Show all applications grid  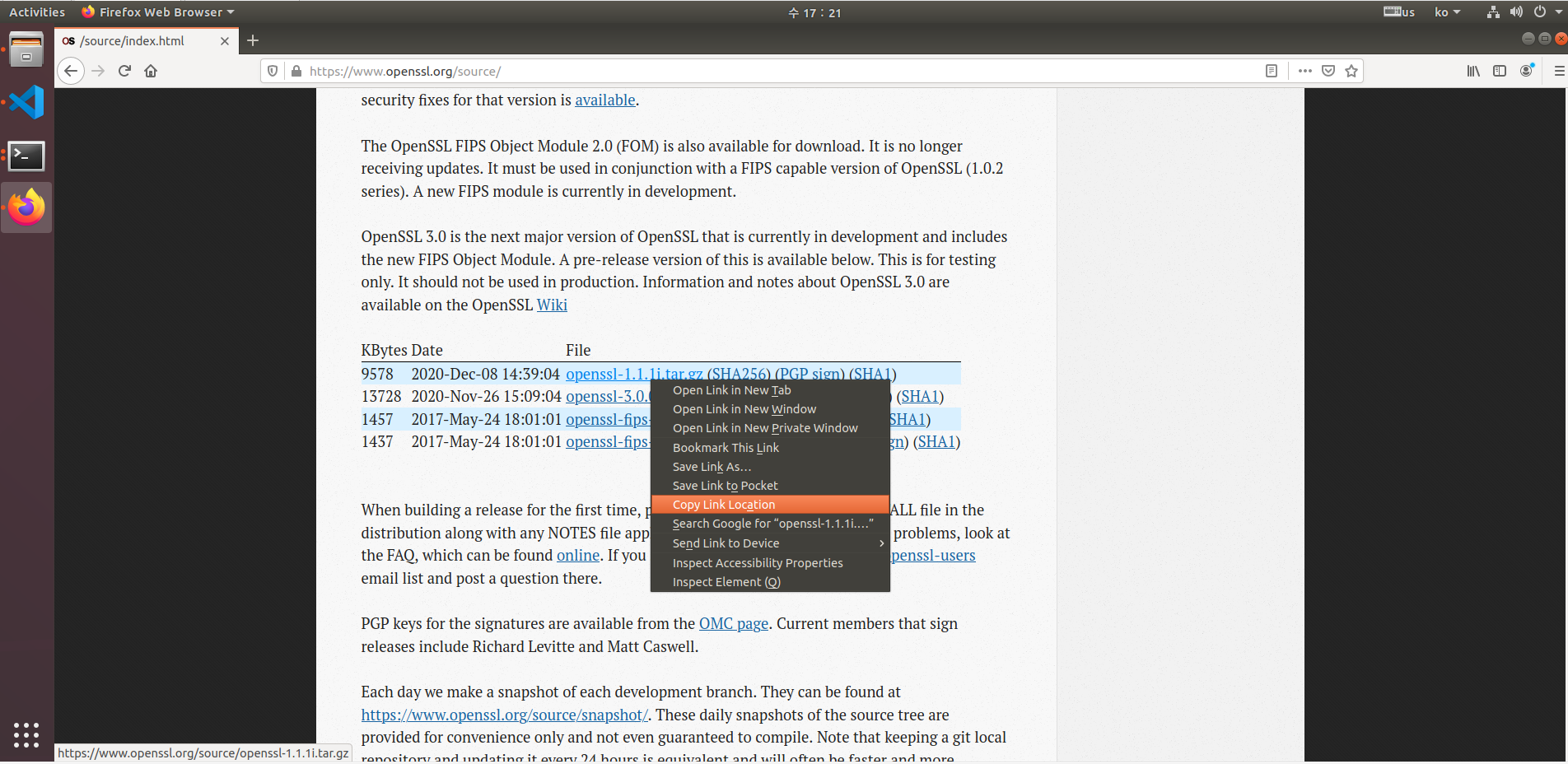(26, 734)
